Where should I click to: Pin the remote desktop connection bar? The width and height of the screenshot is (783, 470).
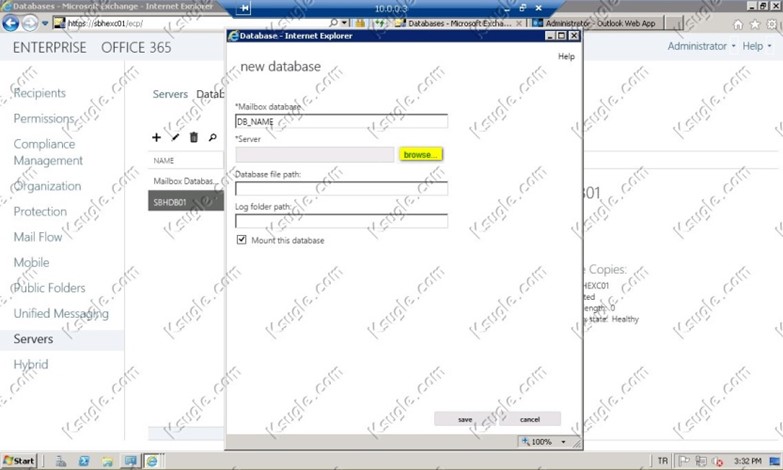click(245, 8)
